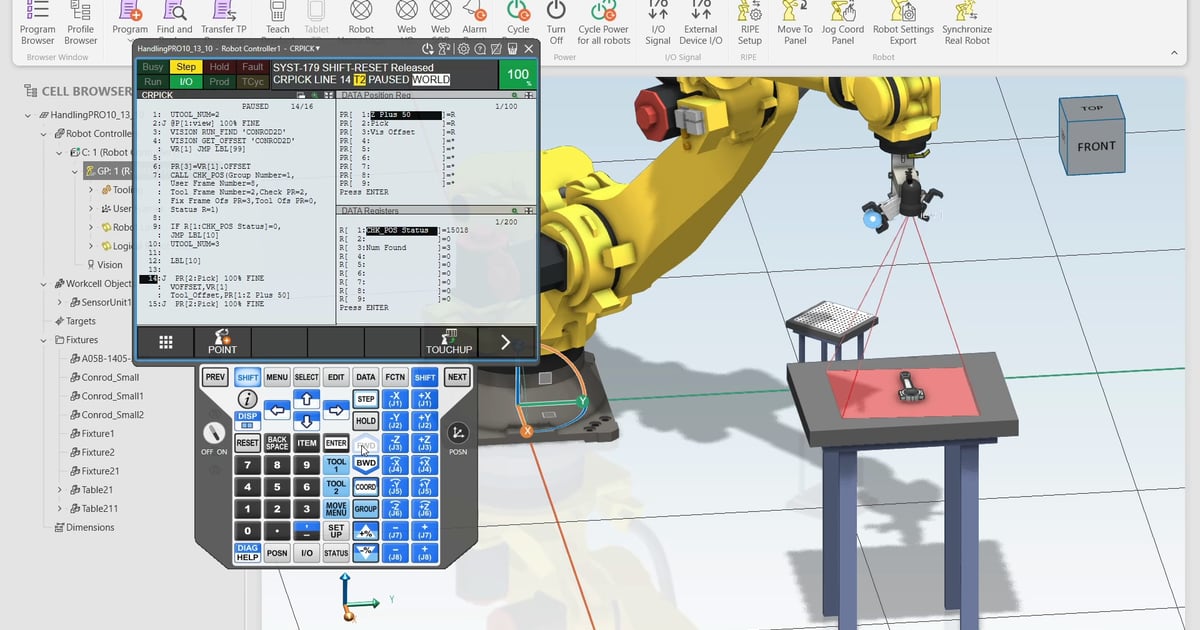Collapse the Fixtures tree node
1200x630 pixels.
coord(43,340)
